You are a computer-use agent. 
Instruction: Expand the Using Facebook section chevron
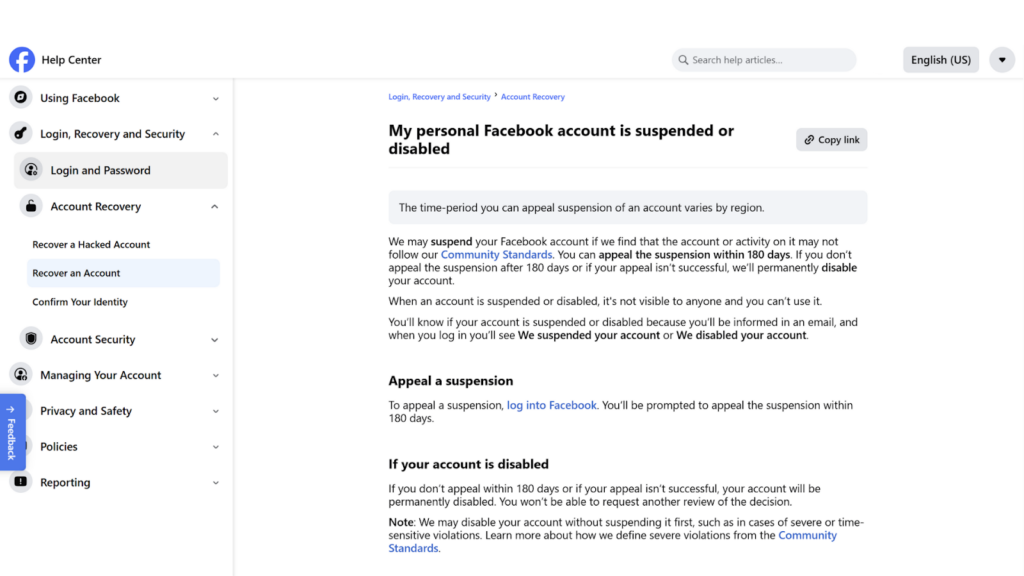[216, 98]
